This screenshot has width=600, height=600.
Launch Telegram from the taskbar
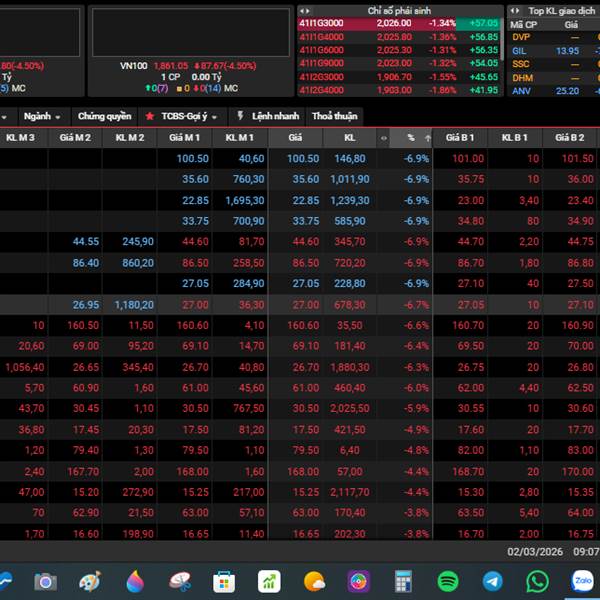pos(492,581)
